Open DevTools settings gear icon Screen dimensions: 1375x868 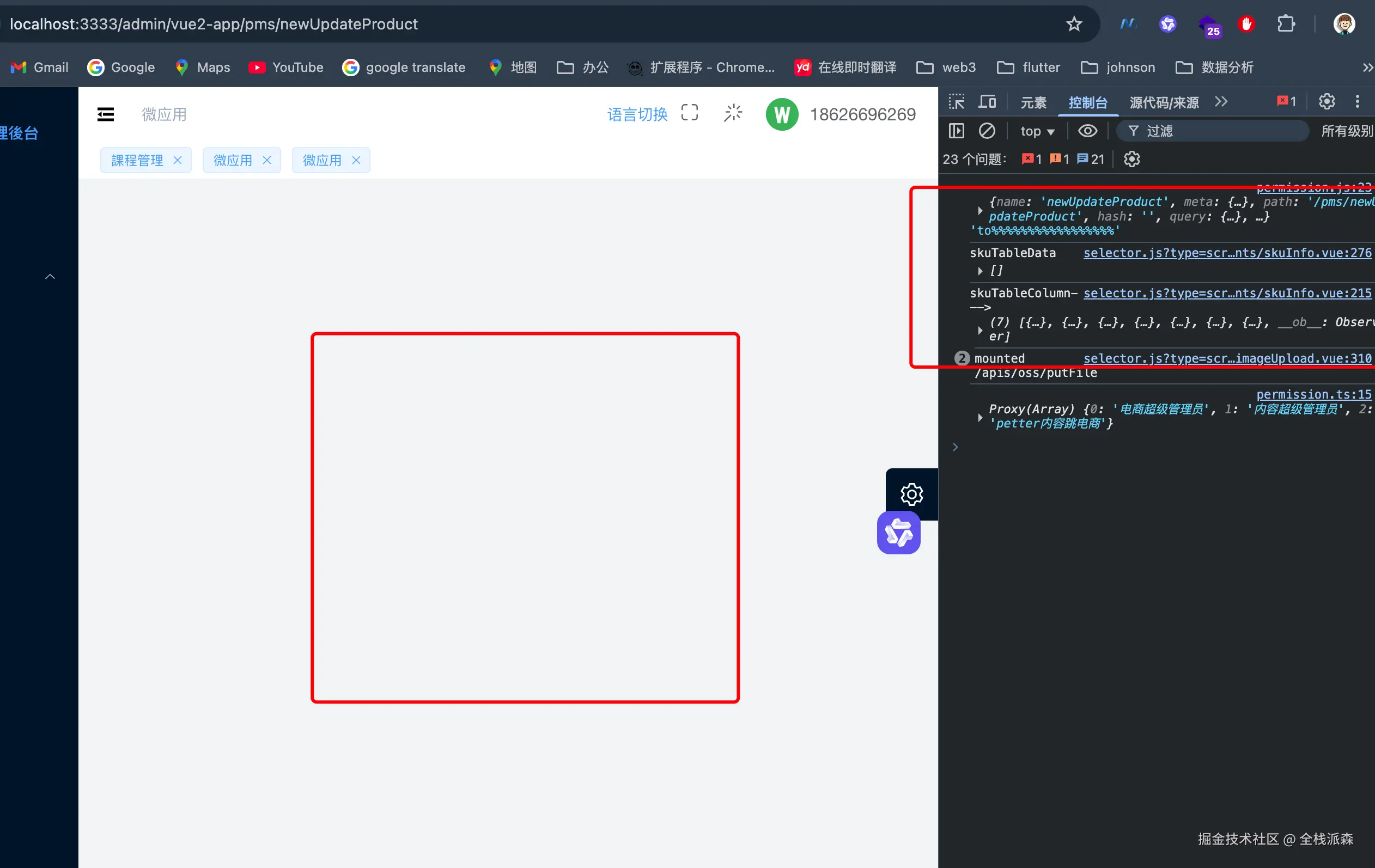coord(1327,102)
